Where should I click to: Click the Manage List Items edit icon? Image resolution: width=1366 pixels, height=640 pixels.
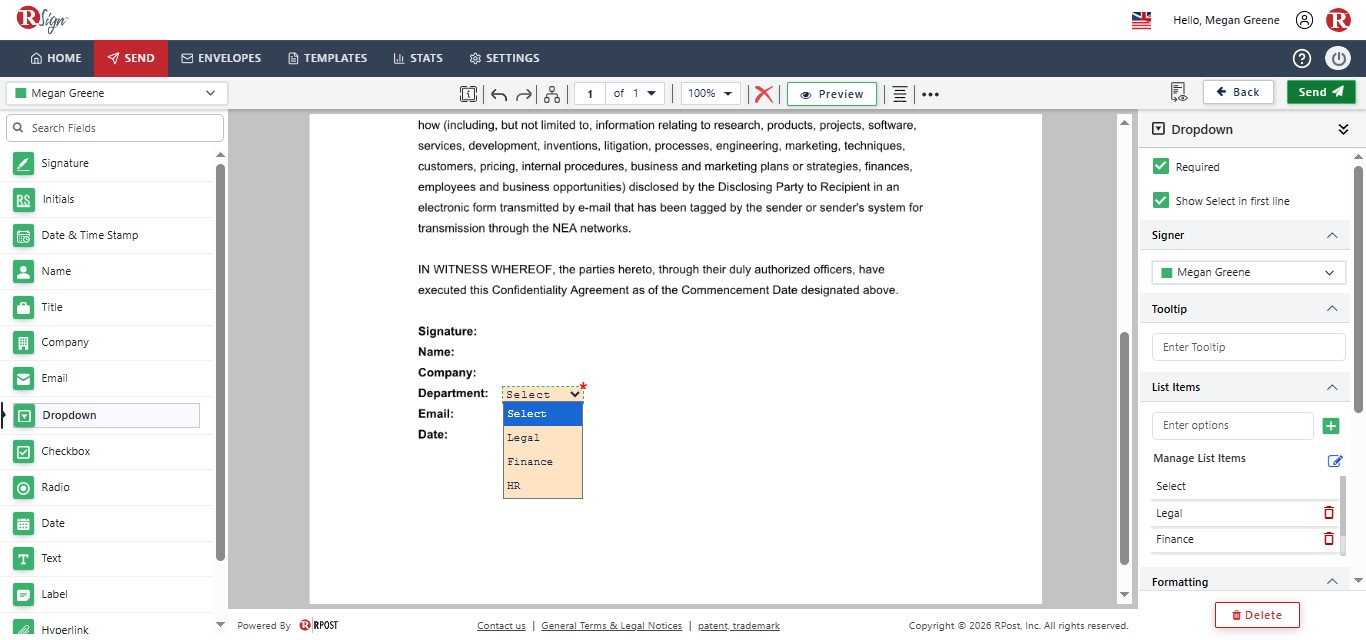click(1335, 460)
